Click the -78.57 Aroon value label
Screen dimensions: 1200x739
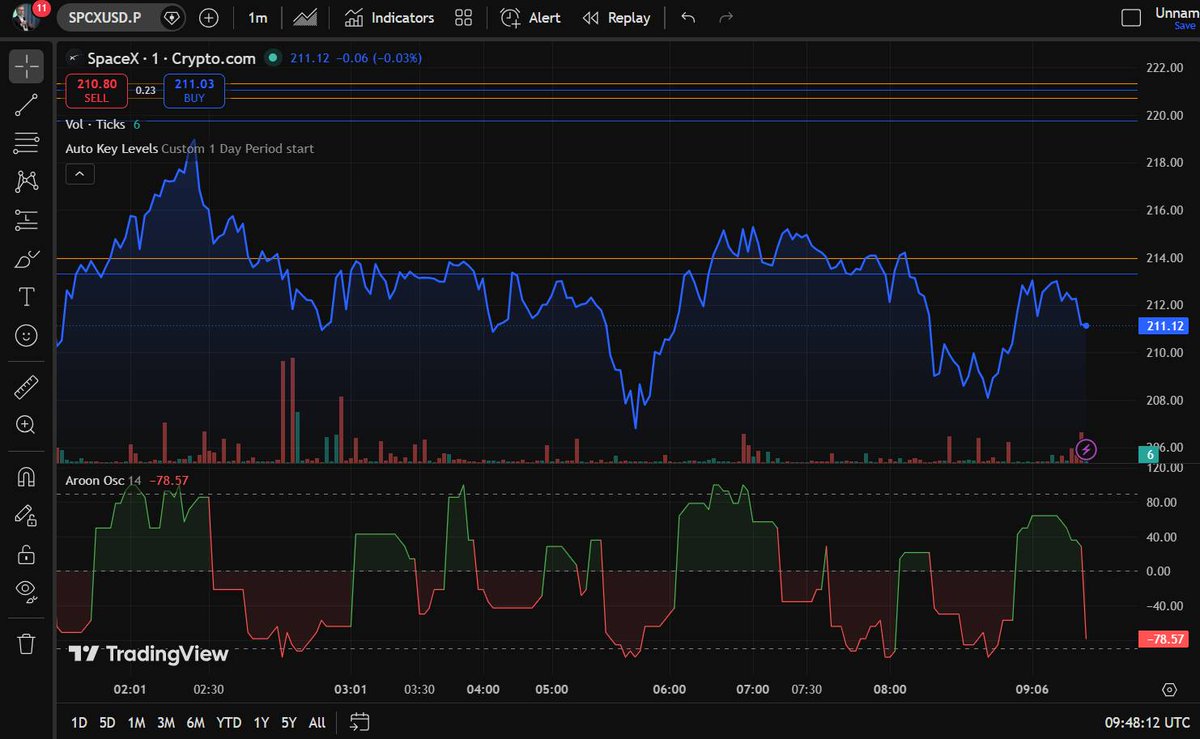[1164, 638]
